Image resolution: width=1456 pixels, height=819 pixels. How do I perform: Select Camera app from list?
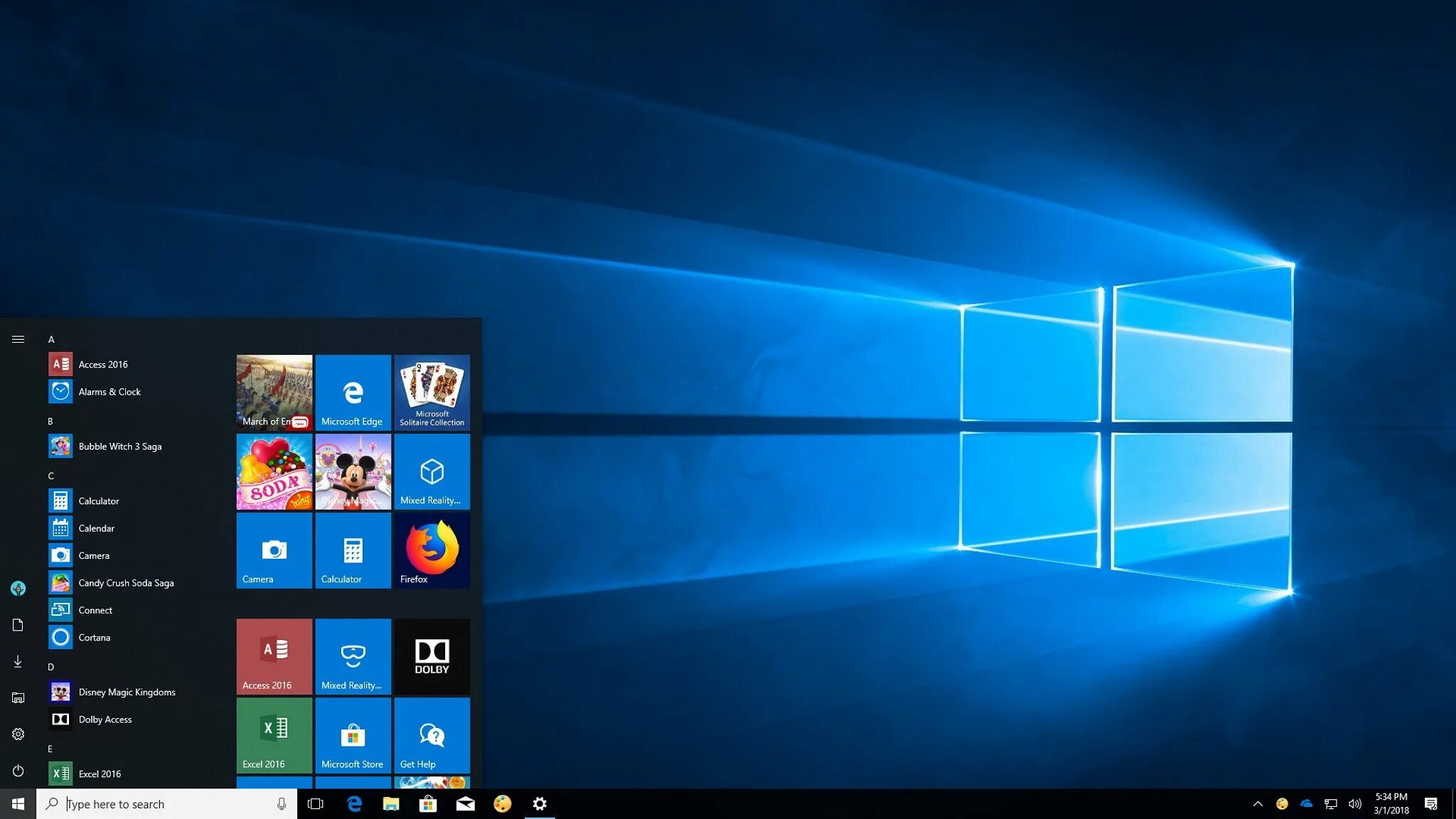pyautogui.click(x=93, y=555)
